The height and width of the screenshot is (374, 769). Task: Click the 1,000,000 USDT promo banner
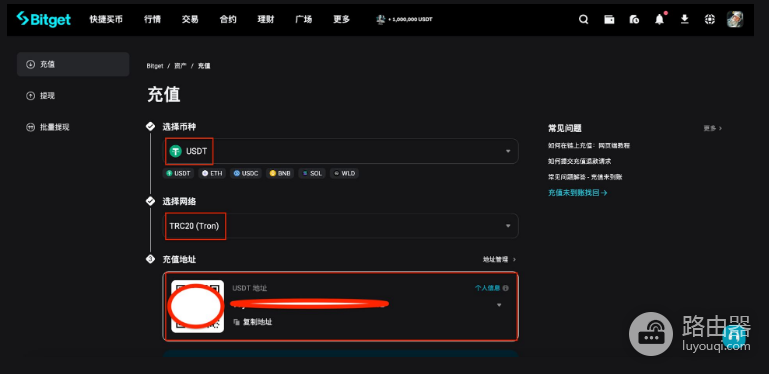404,20
